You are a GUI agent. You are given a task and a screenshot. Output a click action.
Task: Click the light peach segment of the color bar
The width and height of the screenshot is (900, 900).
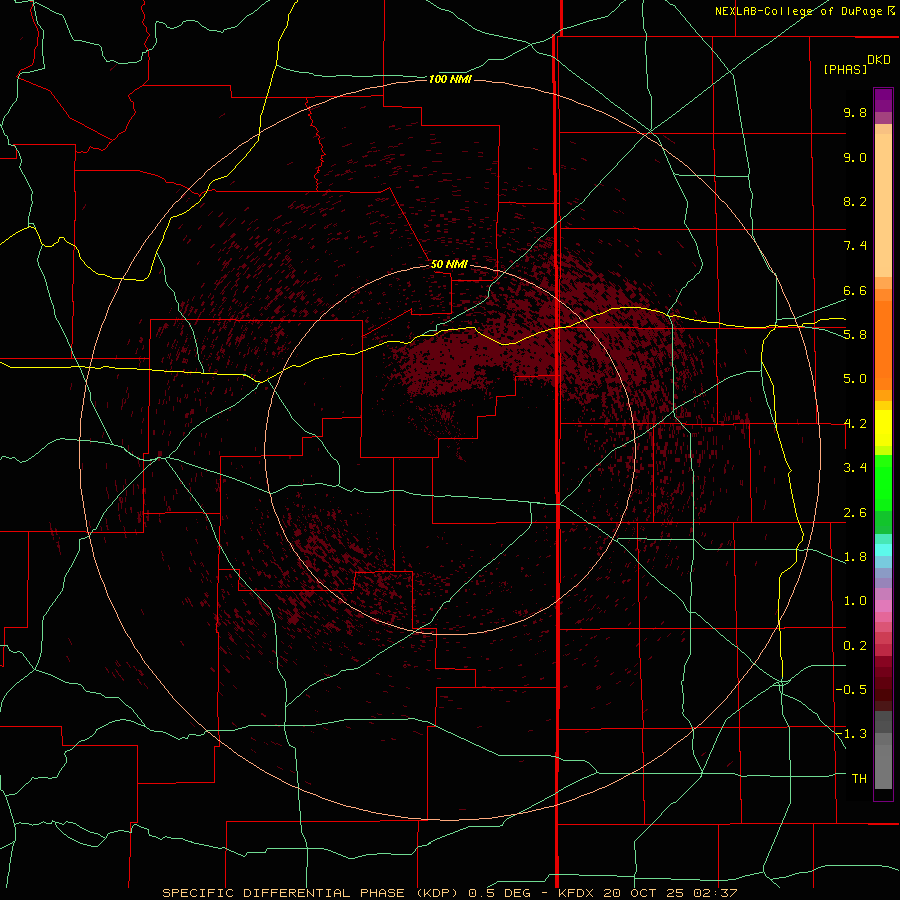(x=883, y=205)
